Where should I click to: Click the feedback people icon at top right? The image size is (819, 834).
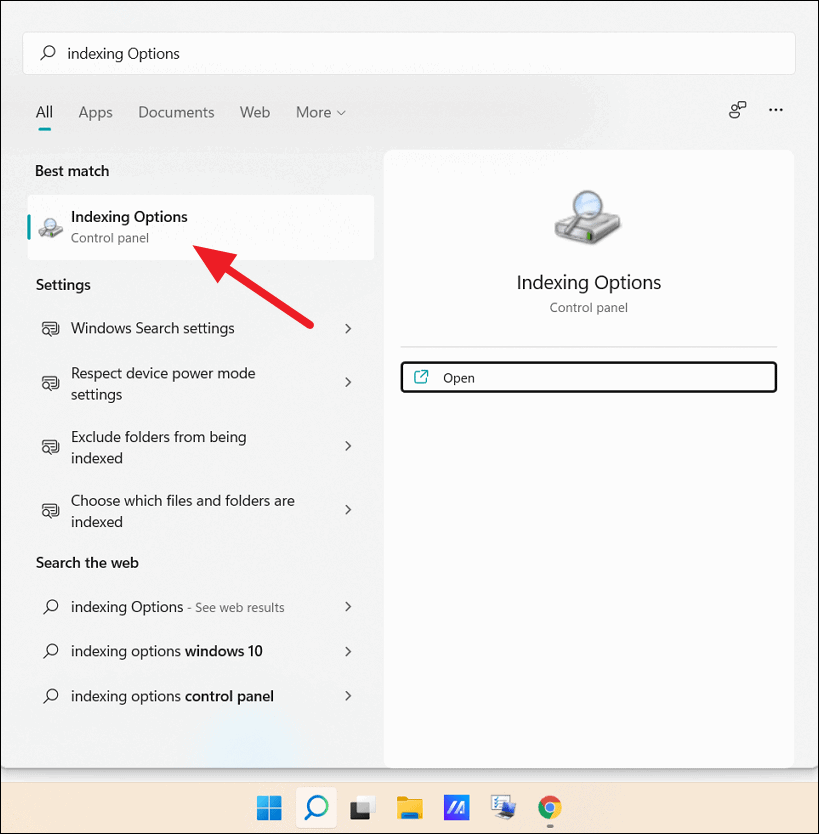(738, 110)
